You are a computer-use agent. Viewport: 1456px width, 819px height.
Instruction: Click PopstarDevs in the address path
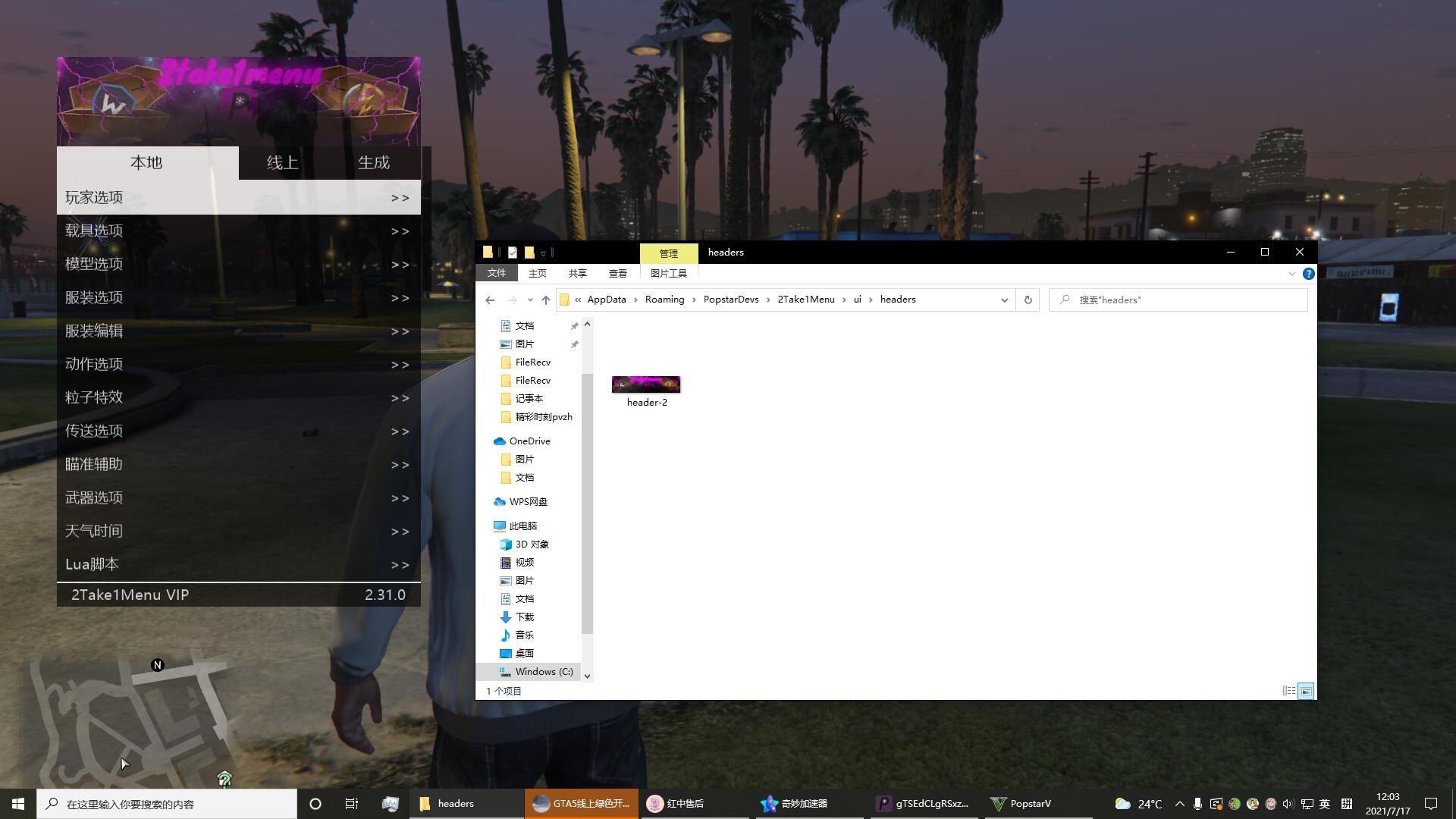click(731, 300)
